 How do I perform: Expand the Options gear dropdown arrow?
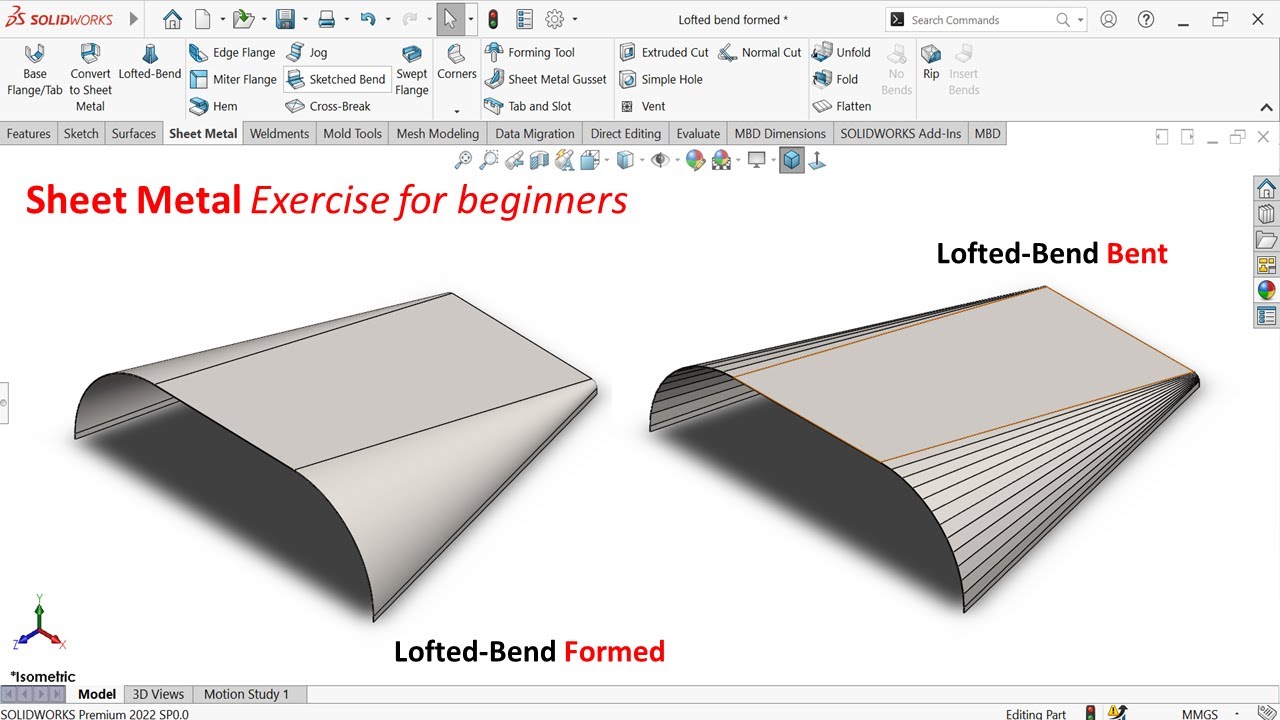pyautogui.click(x=574, y=20)
